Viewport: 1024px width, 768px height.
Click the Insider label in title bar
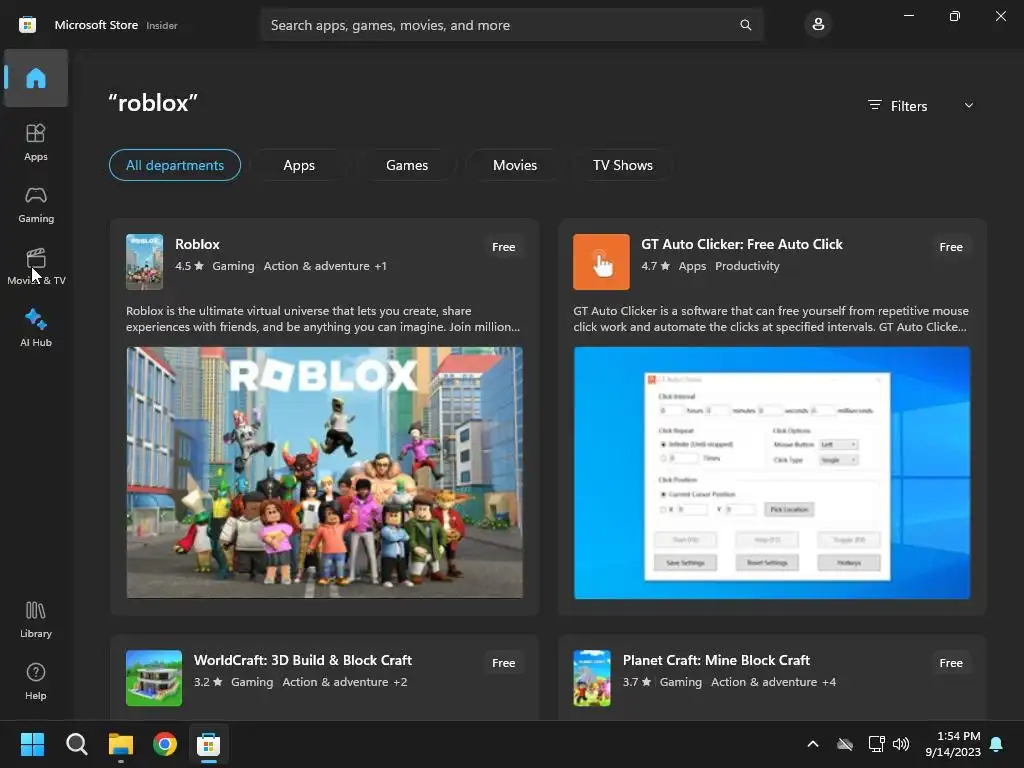(x=162, y=25)
